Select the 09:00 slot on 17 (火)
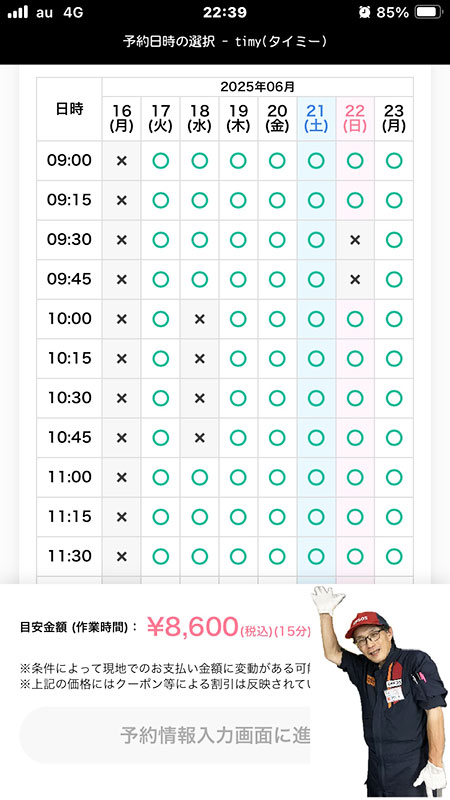 coord(161,161)
